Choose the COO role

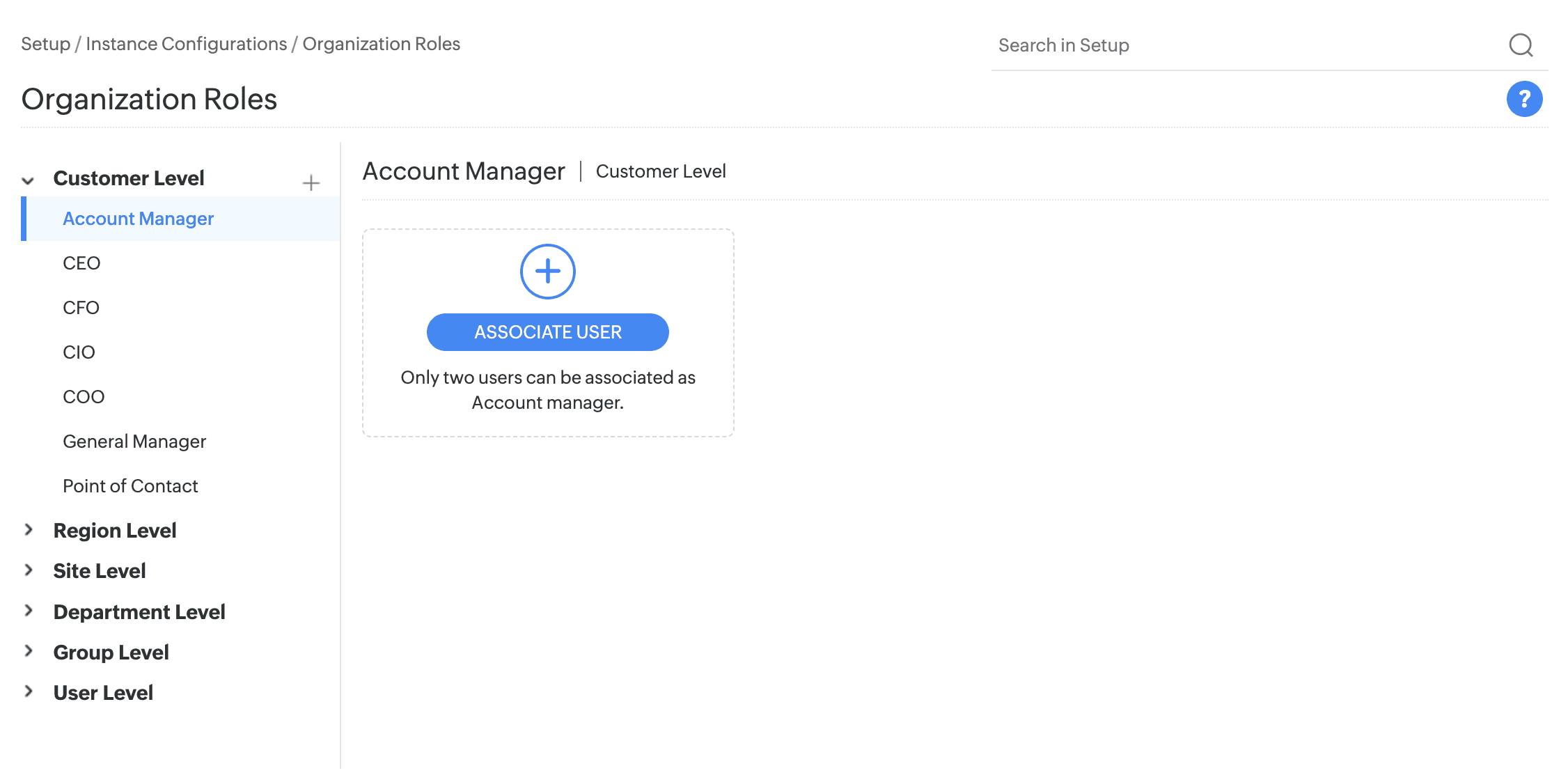click(x=84, y=397)
